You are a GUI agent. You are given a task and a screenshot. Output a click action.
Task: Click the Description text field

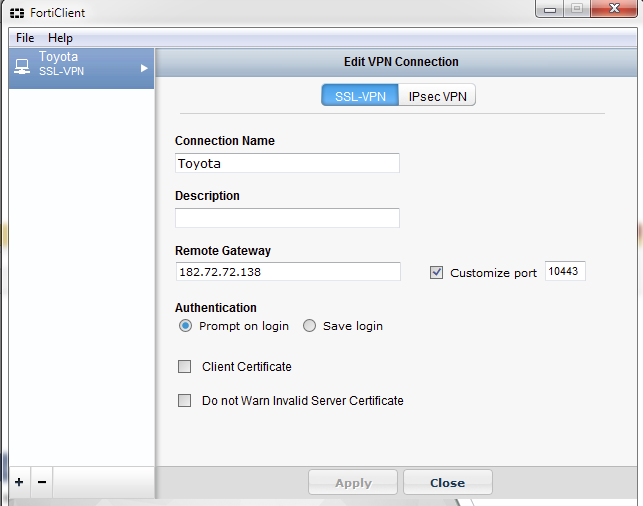pyautogui.click(x=287, y=218)
